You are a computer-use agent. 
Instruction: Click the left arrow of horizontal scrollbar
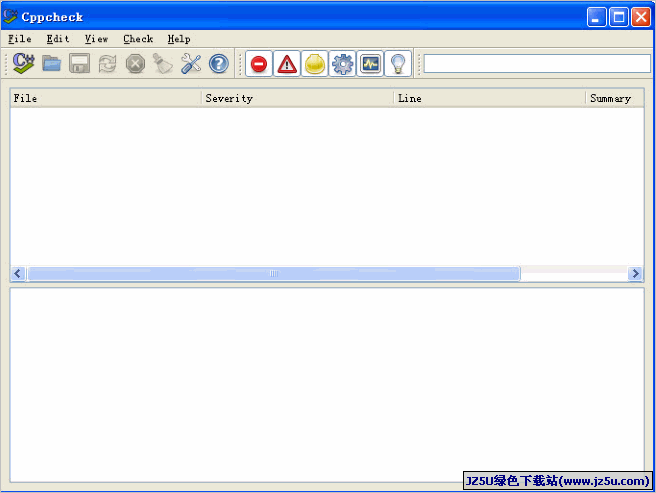click(18, 273)
